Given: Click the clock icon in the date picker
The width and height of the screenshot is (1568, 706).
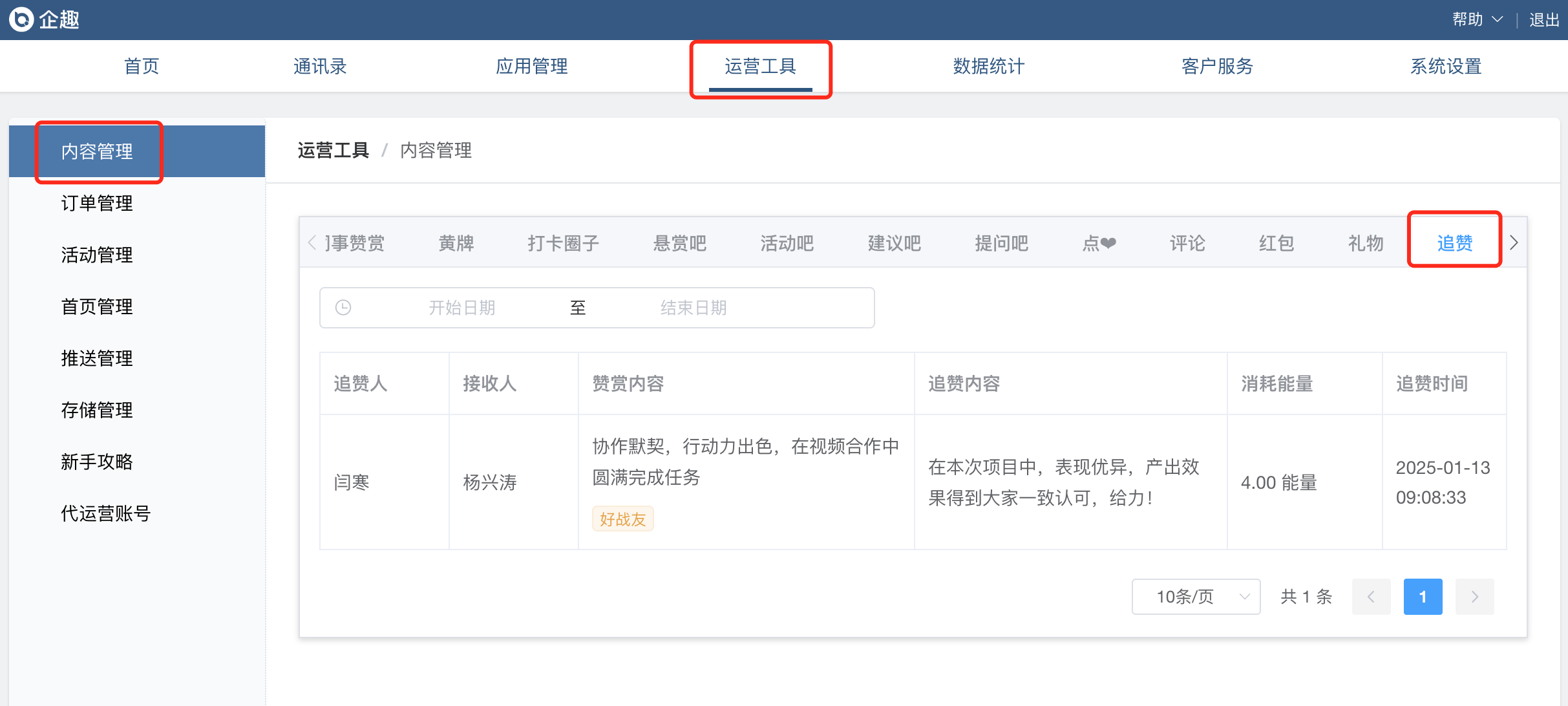Looking at the screenshot, I should 343,308.
